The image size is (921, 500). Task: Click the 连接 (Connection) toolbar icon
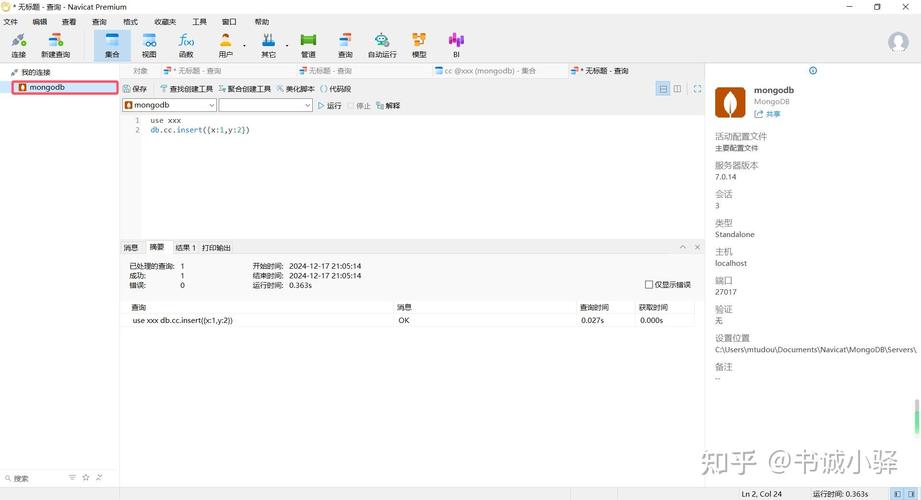coord(18,45)
